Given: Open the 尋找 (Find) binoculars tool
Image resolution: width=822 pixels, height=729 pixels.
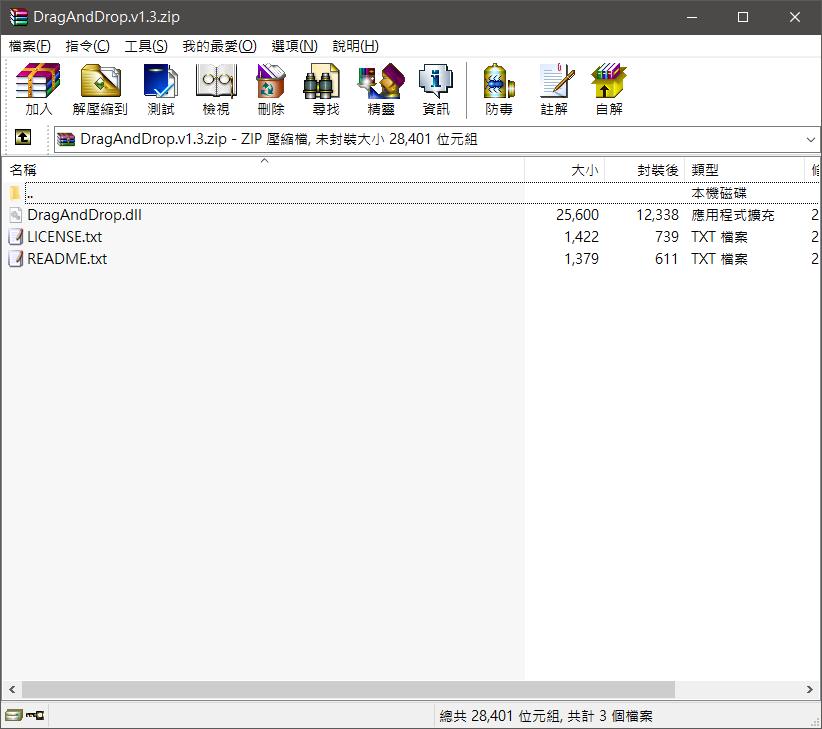Looking at the screenshot, I should [325, 90].
